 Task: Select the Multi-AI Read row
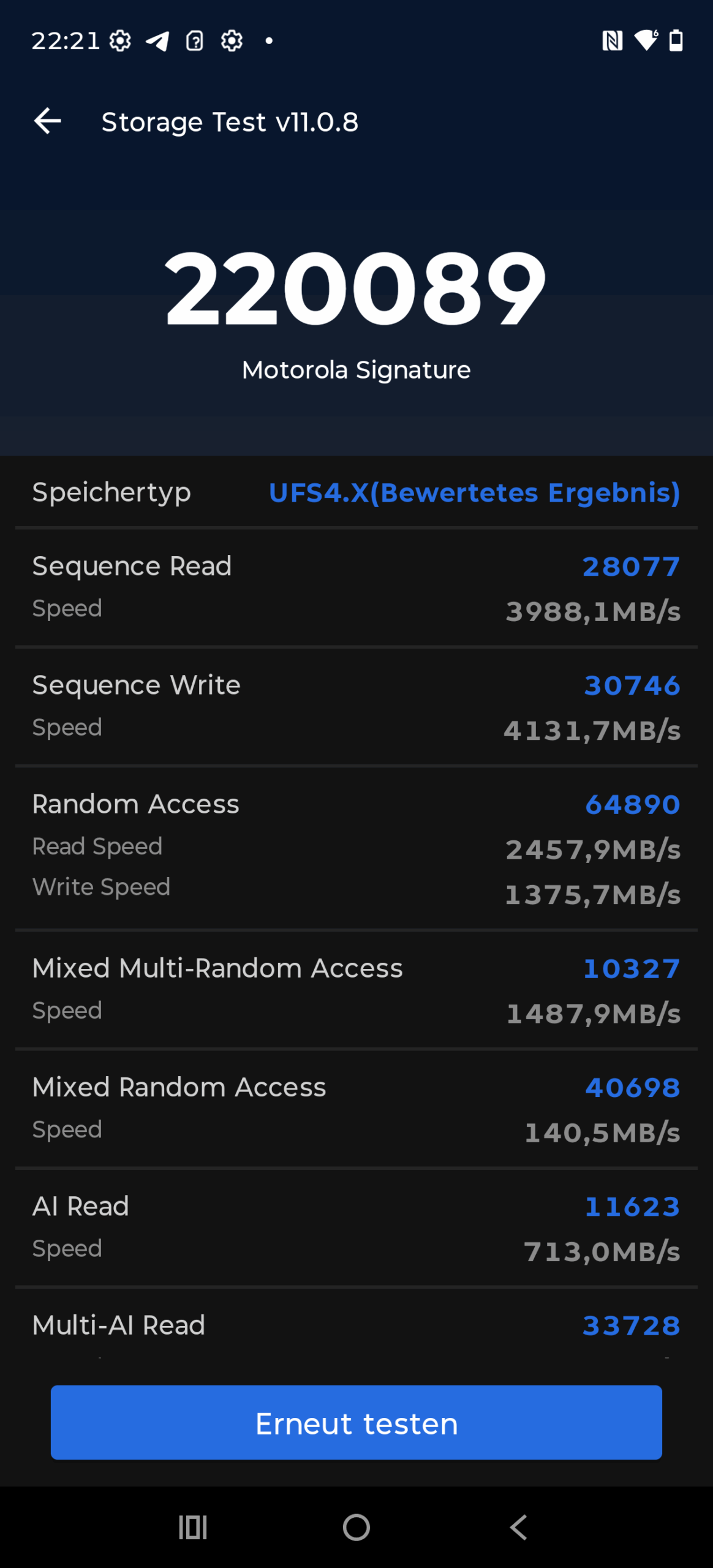tap(356, 1326)
